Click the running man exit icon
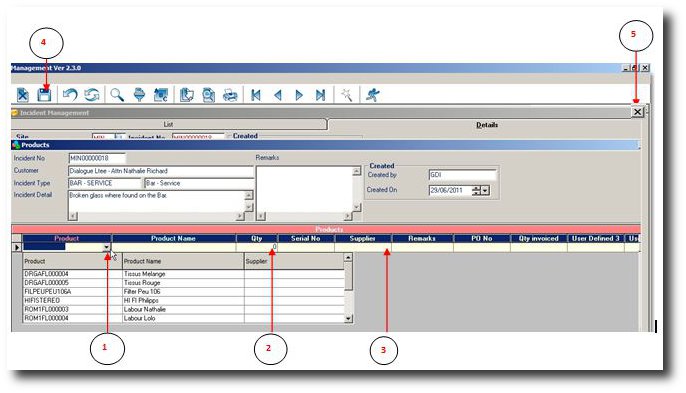Screen dimensions: 686x393 coord(372,95)
